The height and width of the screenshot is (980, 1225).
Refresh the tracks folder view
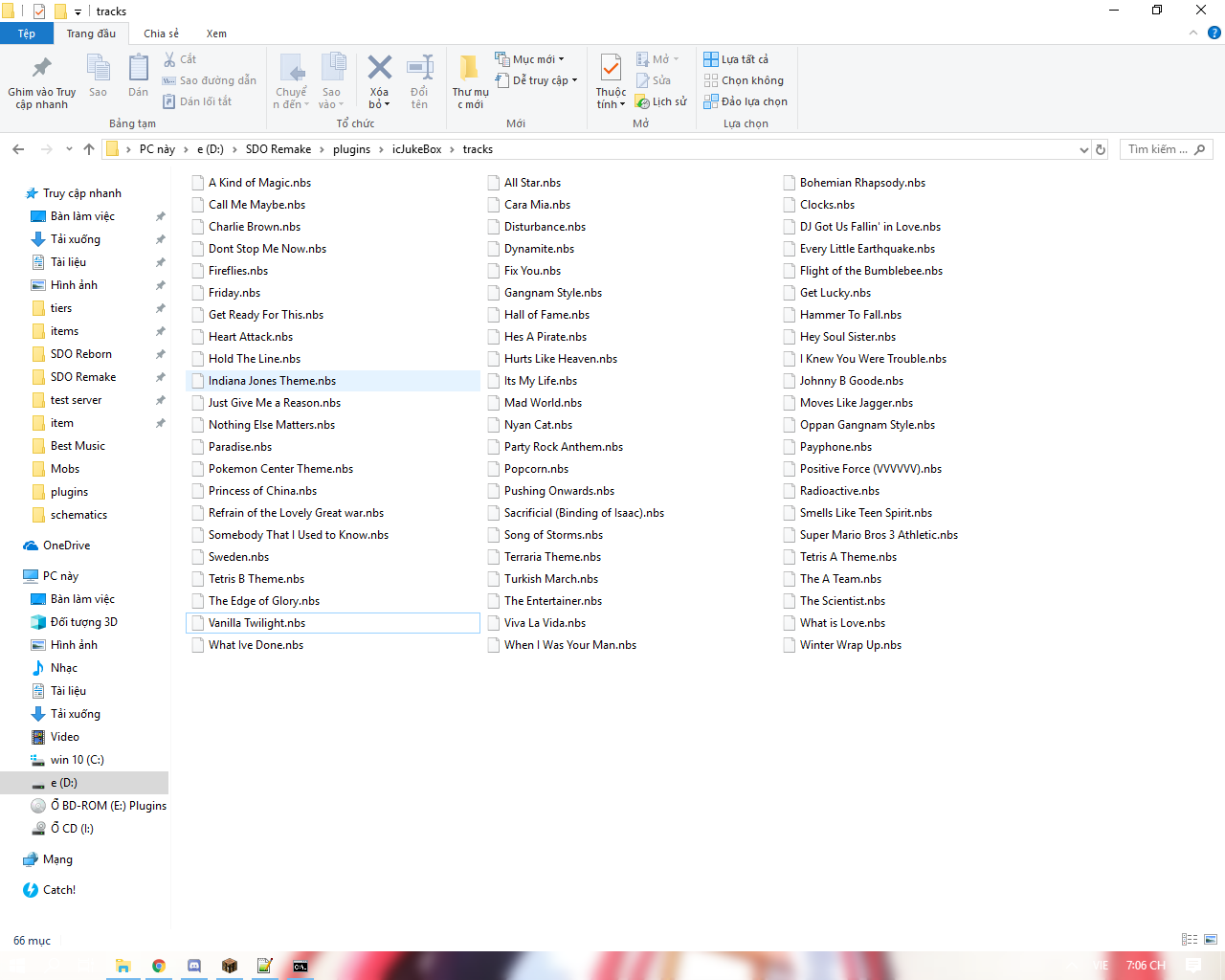coord(1101,149)
